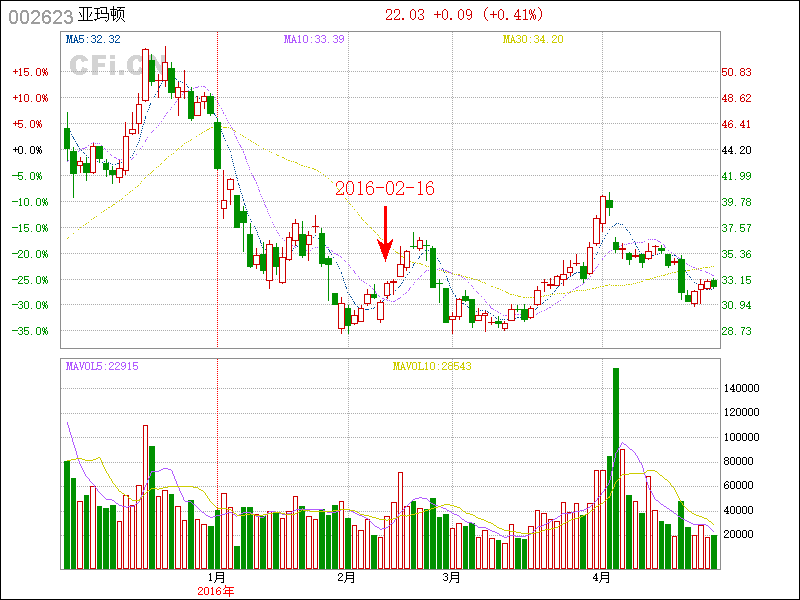This screenshot has height=600, width=800.
Task: Select price level 39.78
Action: point(736,202)
